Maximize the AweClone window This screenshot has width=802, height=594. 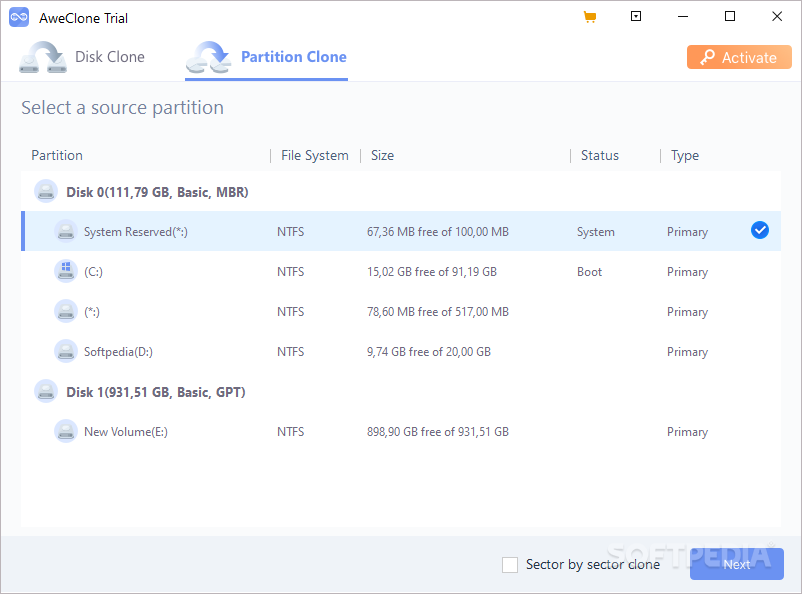[730, 16]
